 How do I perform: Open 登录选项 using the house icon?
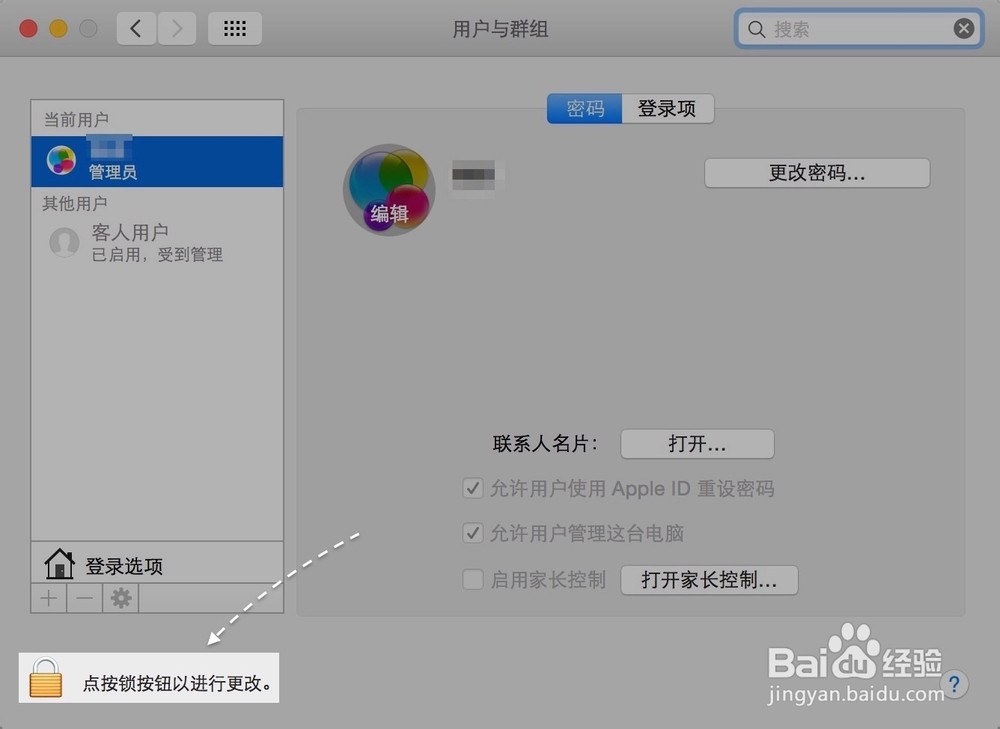coord(60,562)
